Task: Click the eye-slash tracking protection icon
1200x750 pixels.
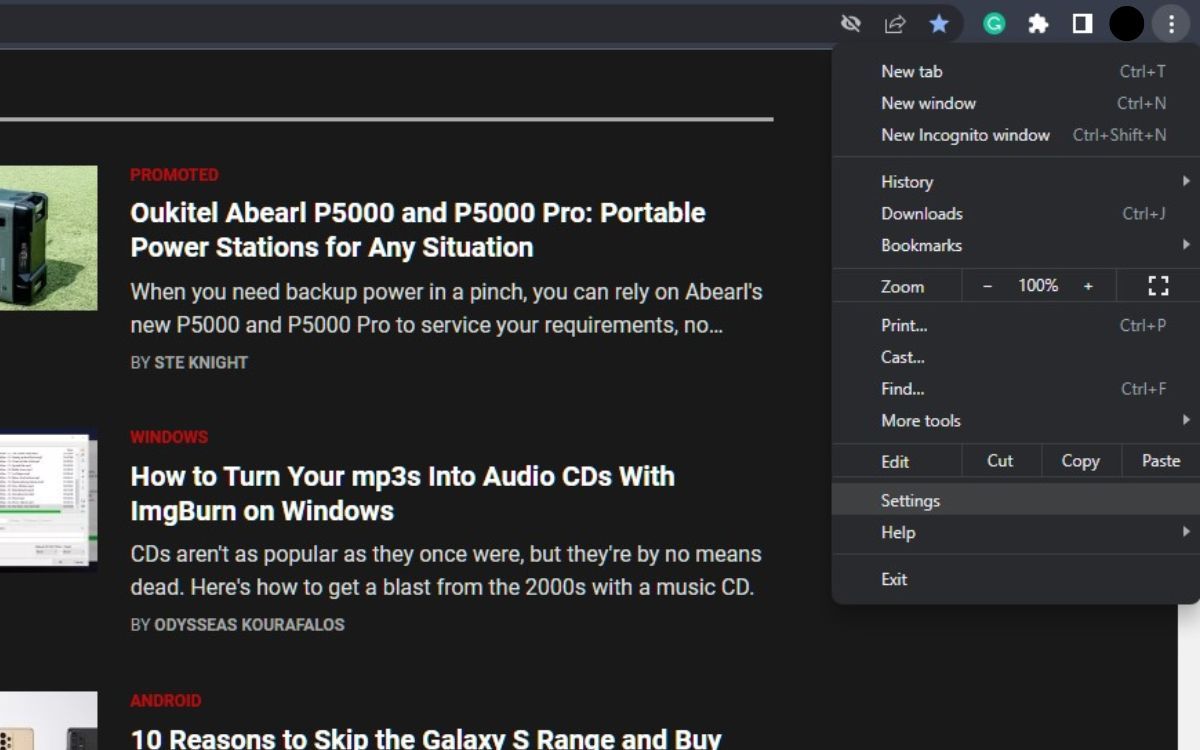Action: click(851, 23)
